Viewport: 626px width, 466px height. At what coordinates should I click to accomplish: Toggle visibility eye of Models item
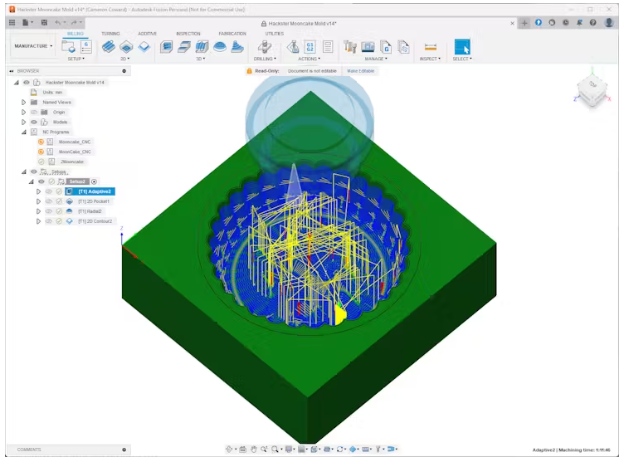[x=34, y=122]
